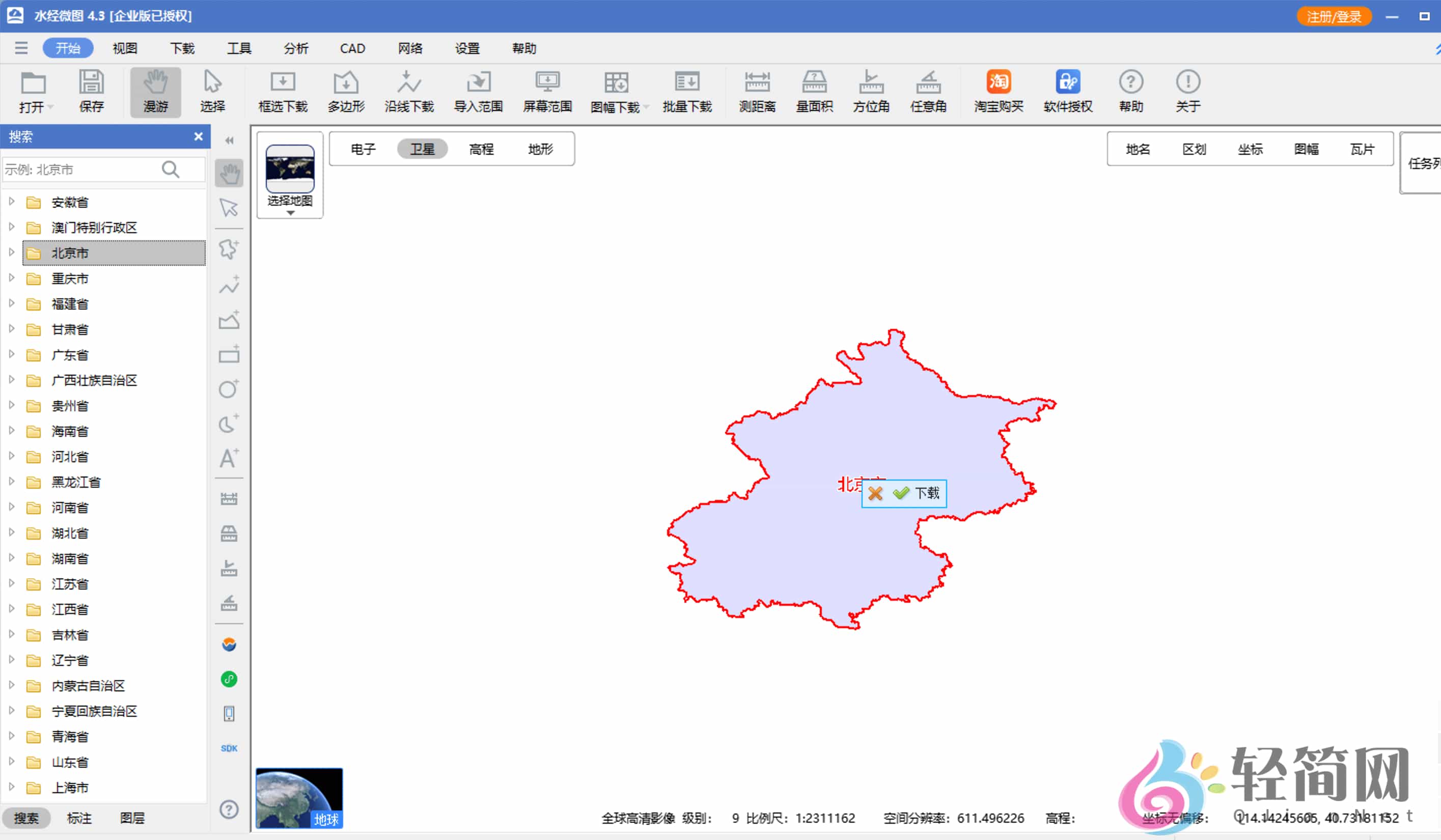Open the 选择地图 dropdown
The width and height of the screenshot is (1441, 840).
point(290,205)
